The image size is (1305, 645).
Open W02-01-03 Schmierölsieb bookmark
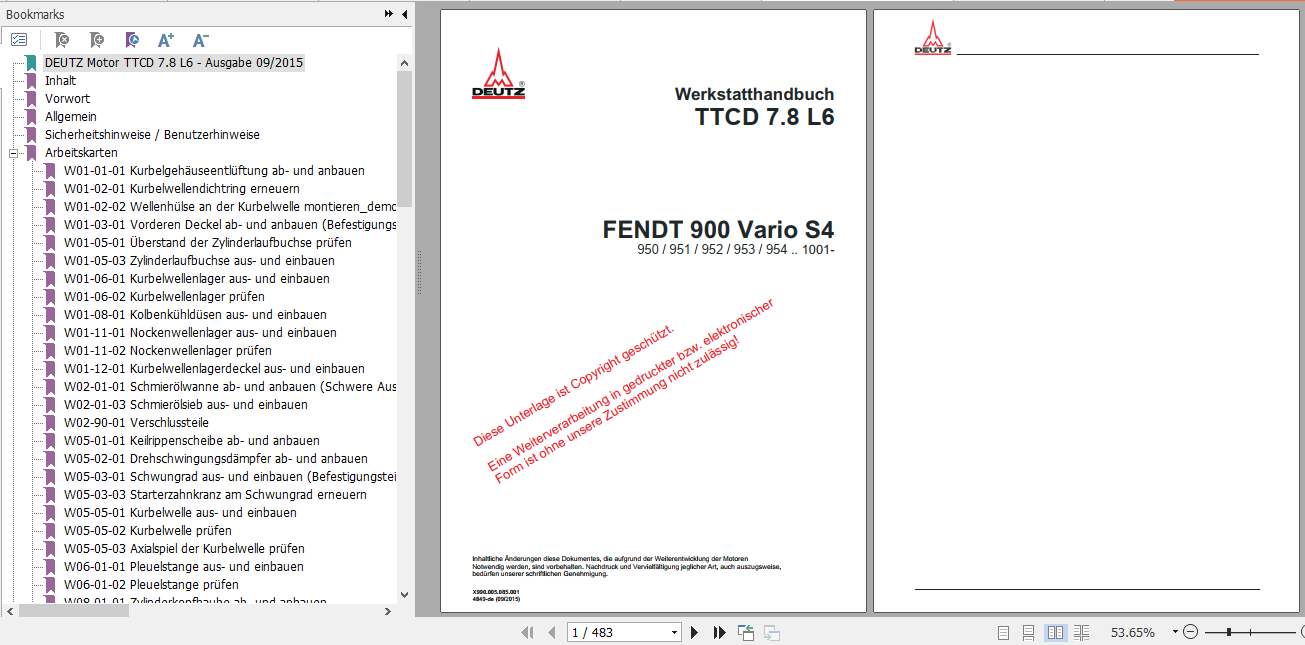coord(186,404)
